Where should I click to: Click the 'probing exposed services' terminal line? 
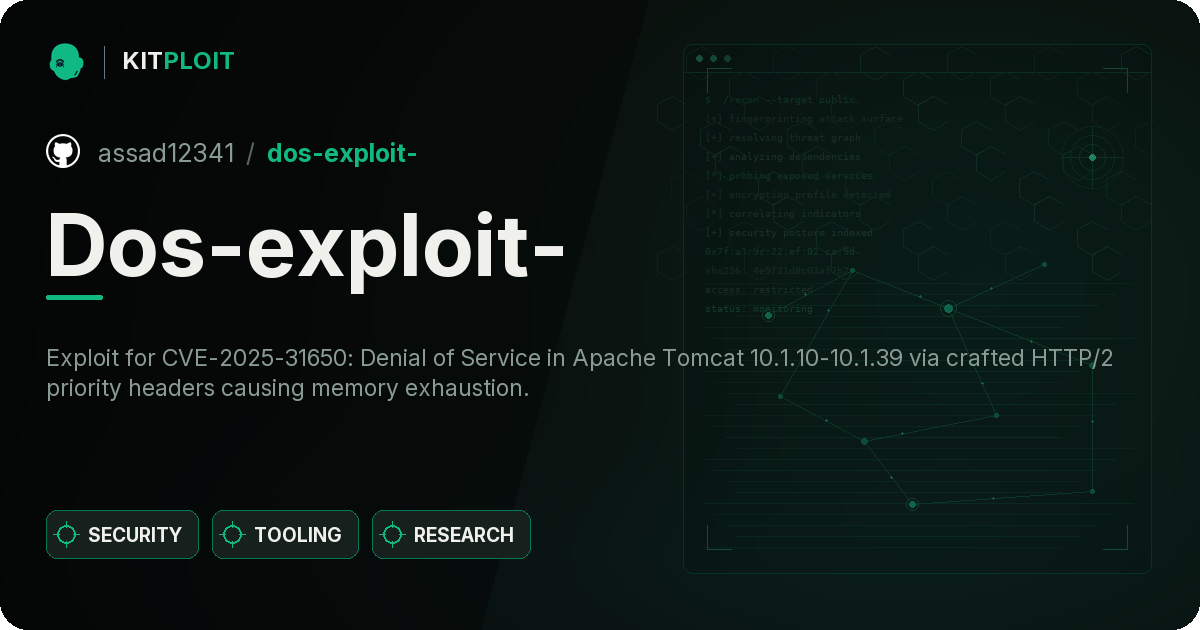point(788,176)
